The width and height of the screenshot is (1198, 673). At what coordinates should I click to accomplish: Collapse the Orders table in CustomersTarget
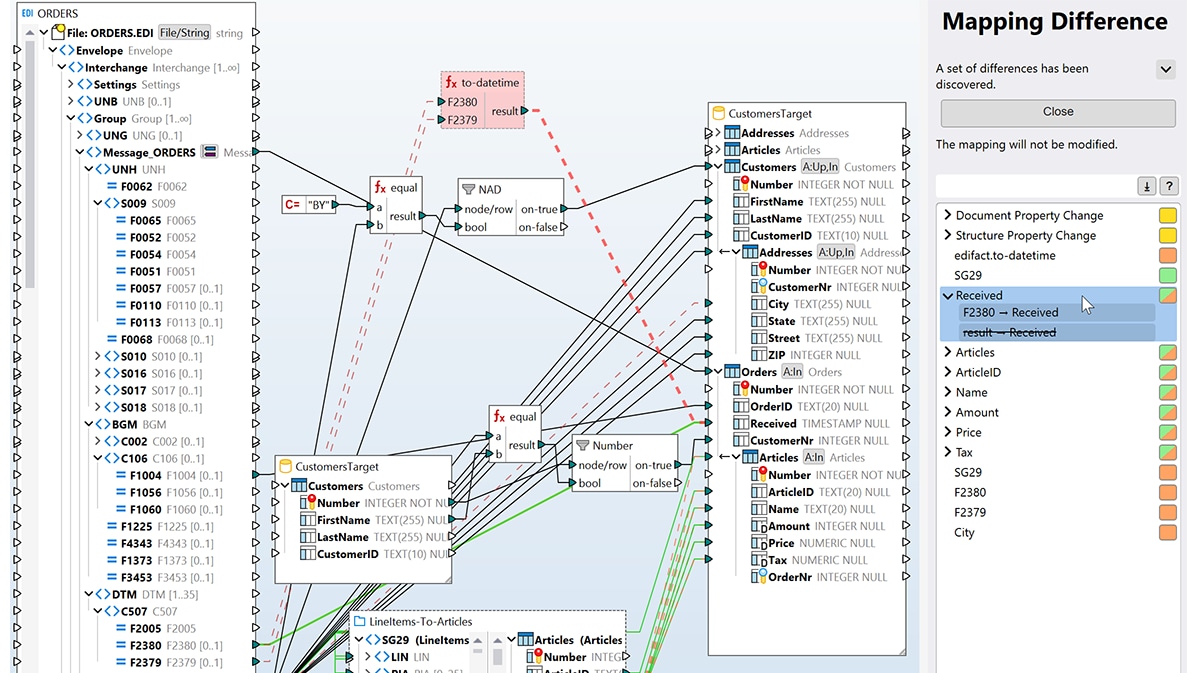[x=717, y=372]
